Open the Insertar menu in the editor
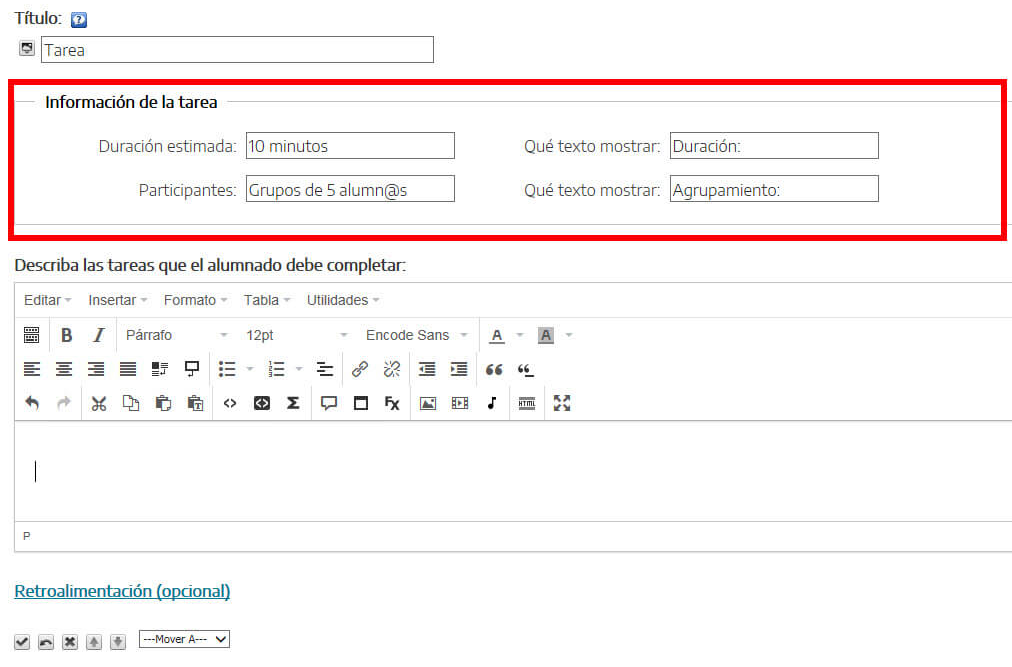Screen dimensions: 1012x667 113,299
